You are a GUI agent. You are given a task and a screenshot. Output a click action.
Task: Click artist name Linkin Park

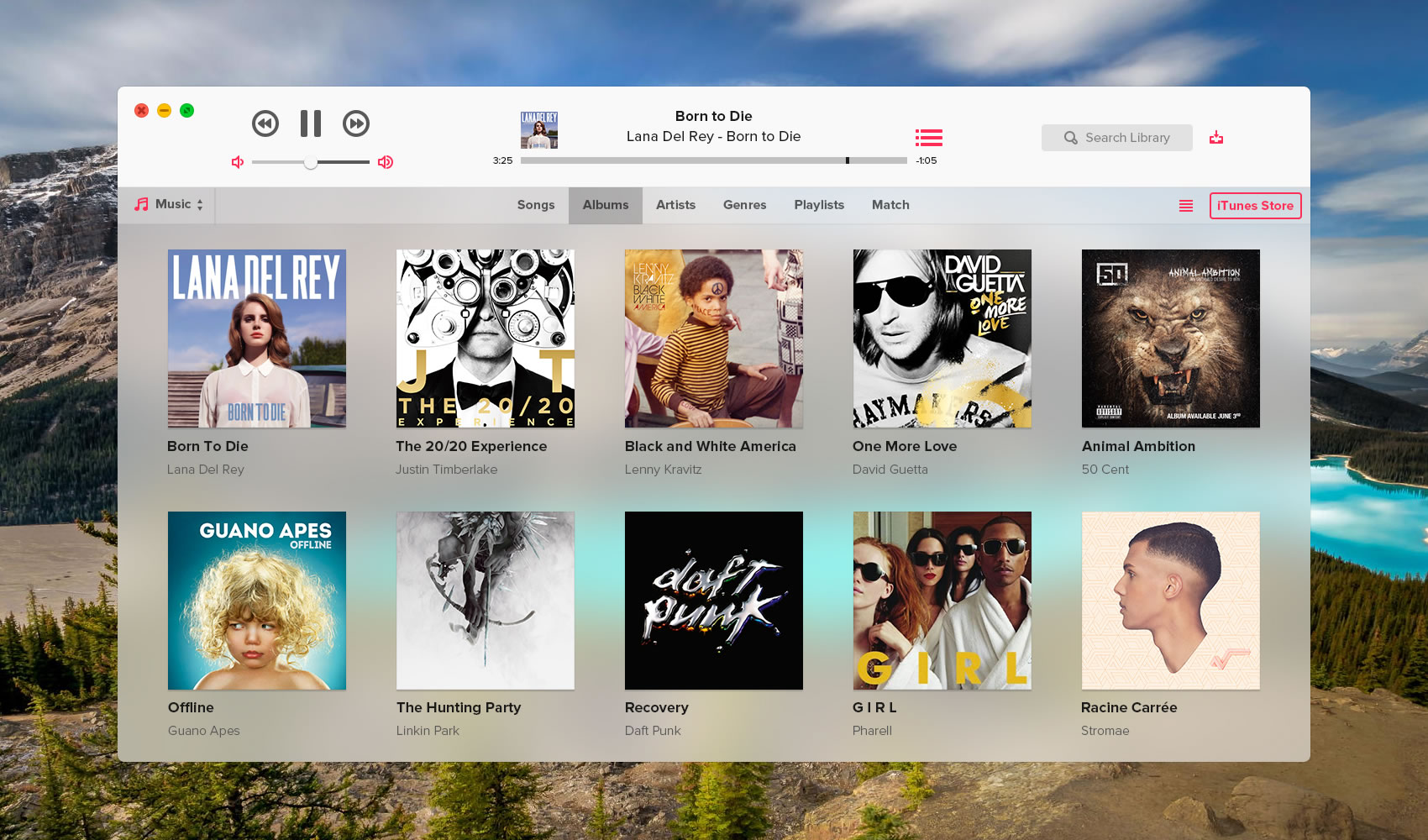pyautogui.click(x=428, y=731)
